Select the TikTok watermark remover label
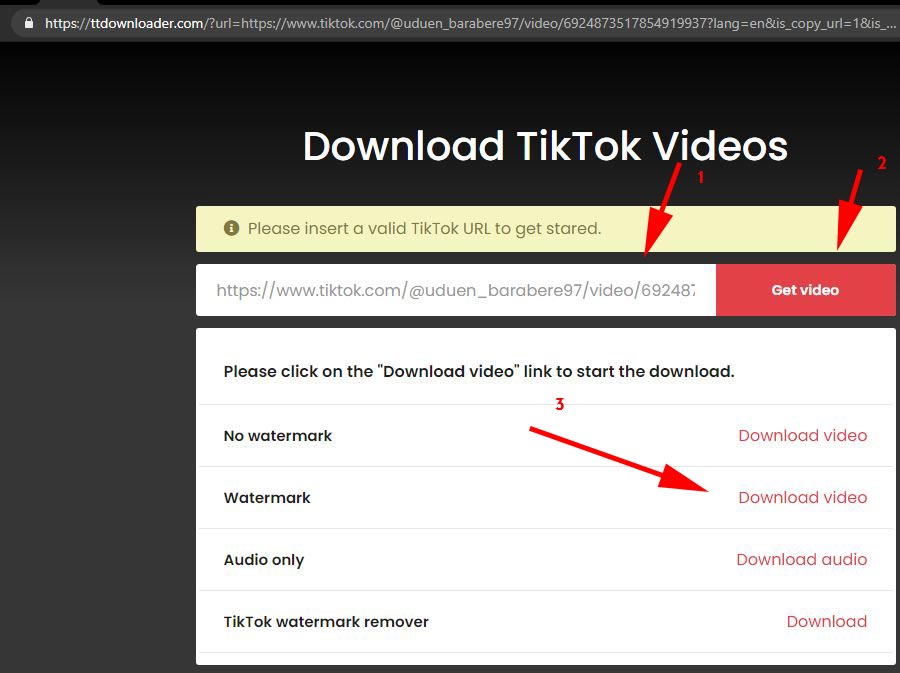Image resolution: width=900 pixels, height=673 pixels. pos(326,622)
